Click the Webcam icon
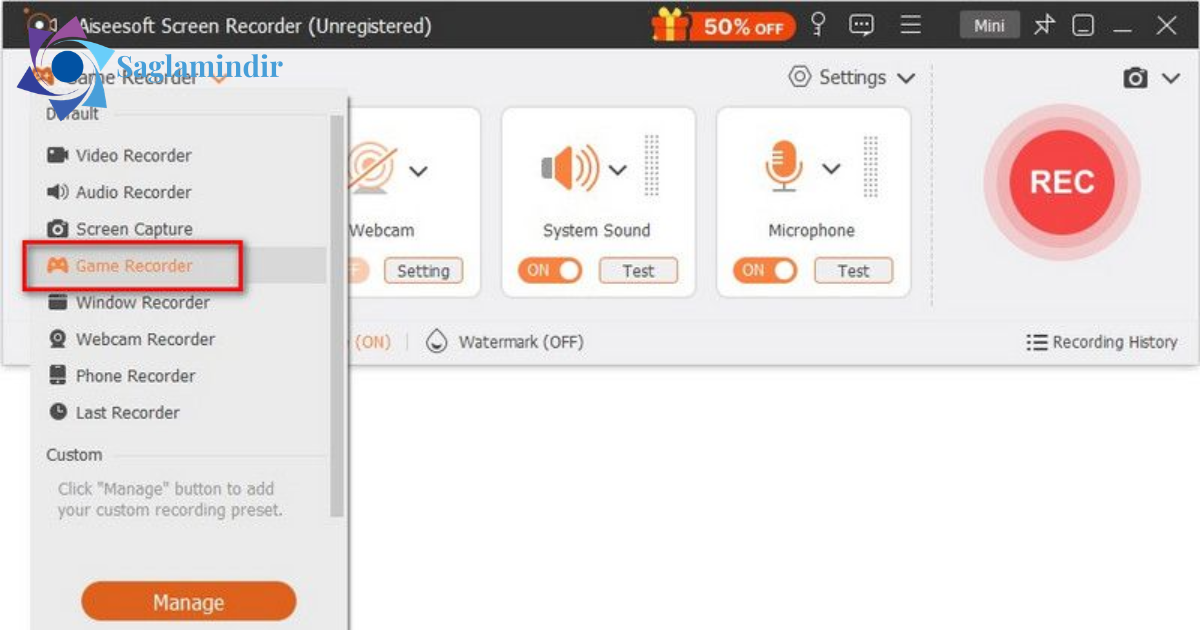The image size is (1200, 630). coord(374,168)
